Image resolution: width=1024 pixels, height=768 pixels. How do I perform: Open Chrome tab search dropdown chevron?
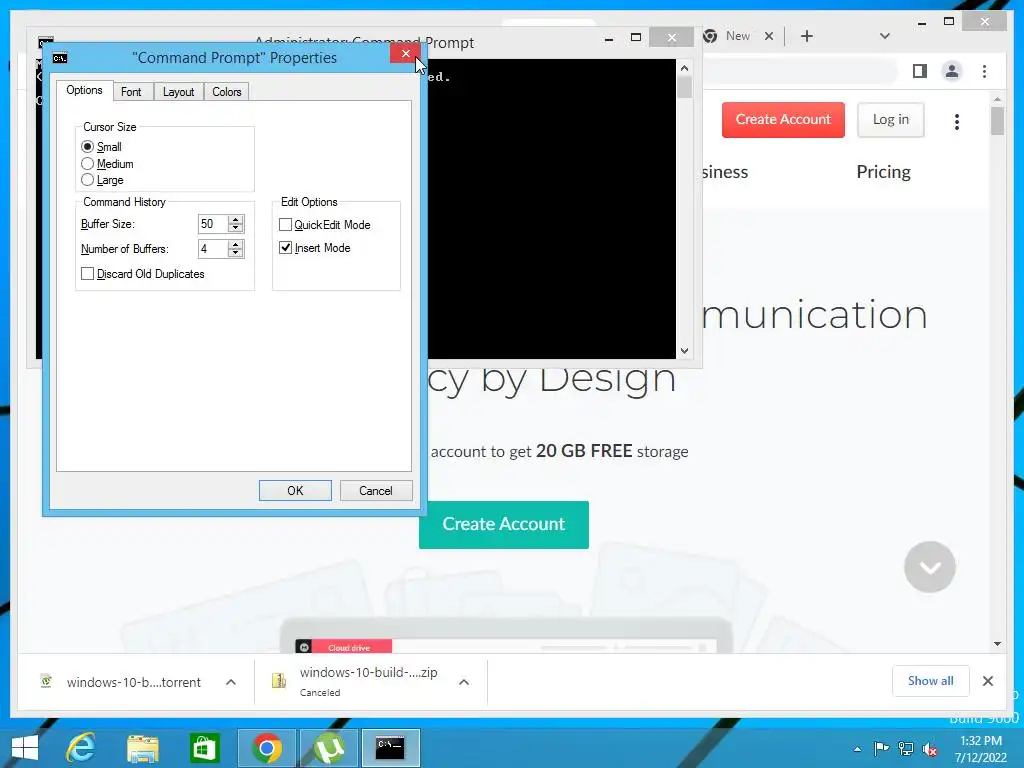point(885,36)
